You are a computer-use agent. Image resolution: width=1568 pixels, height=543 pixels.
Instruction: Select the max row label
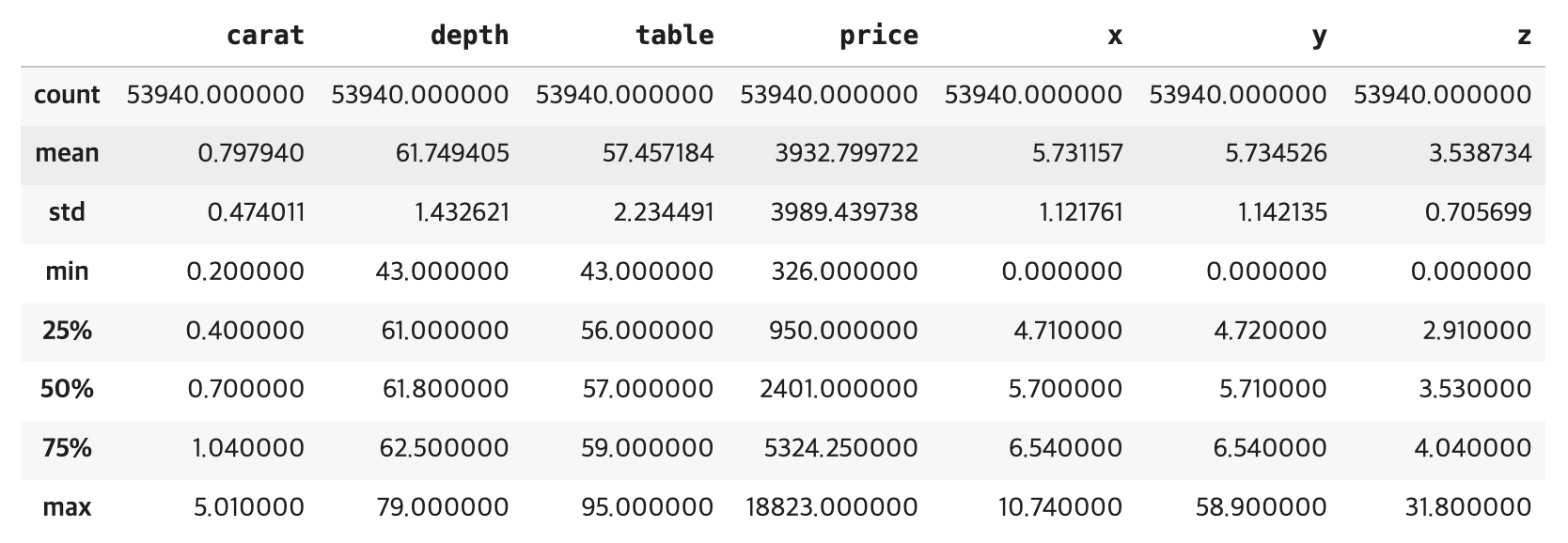pyautogui.click(x=67, y=507)
